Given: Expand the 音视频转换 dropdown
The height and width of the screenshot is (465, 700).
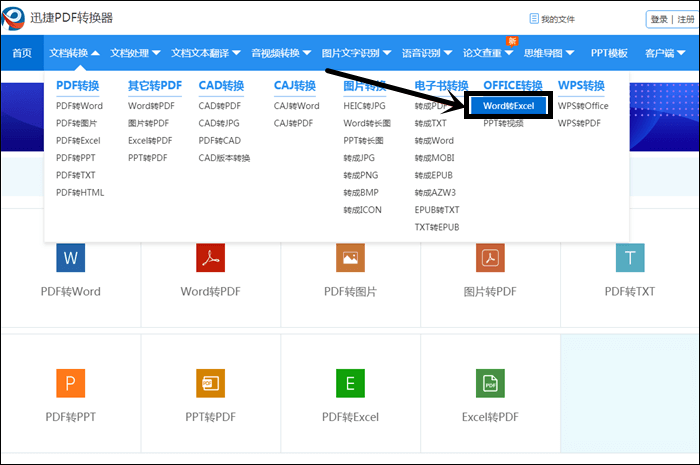Looking at the screenshot, I should coord(281,53).
